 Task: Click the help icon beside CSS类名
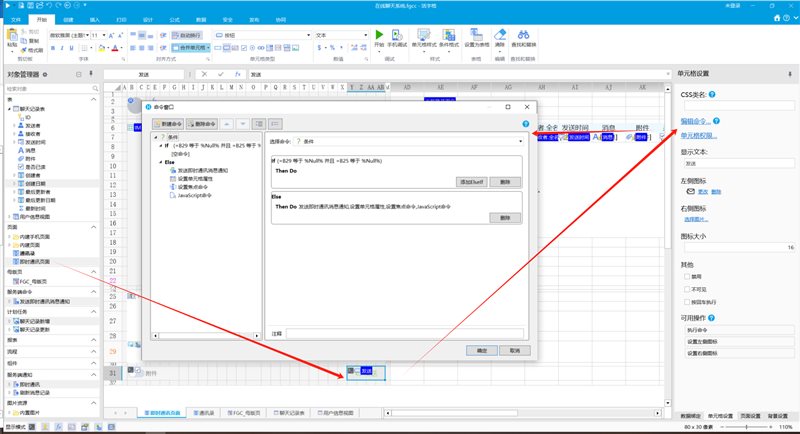point(712,94)
